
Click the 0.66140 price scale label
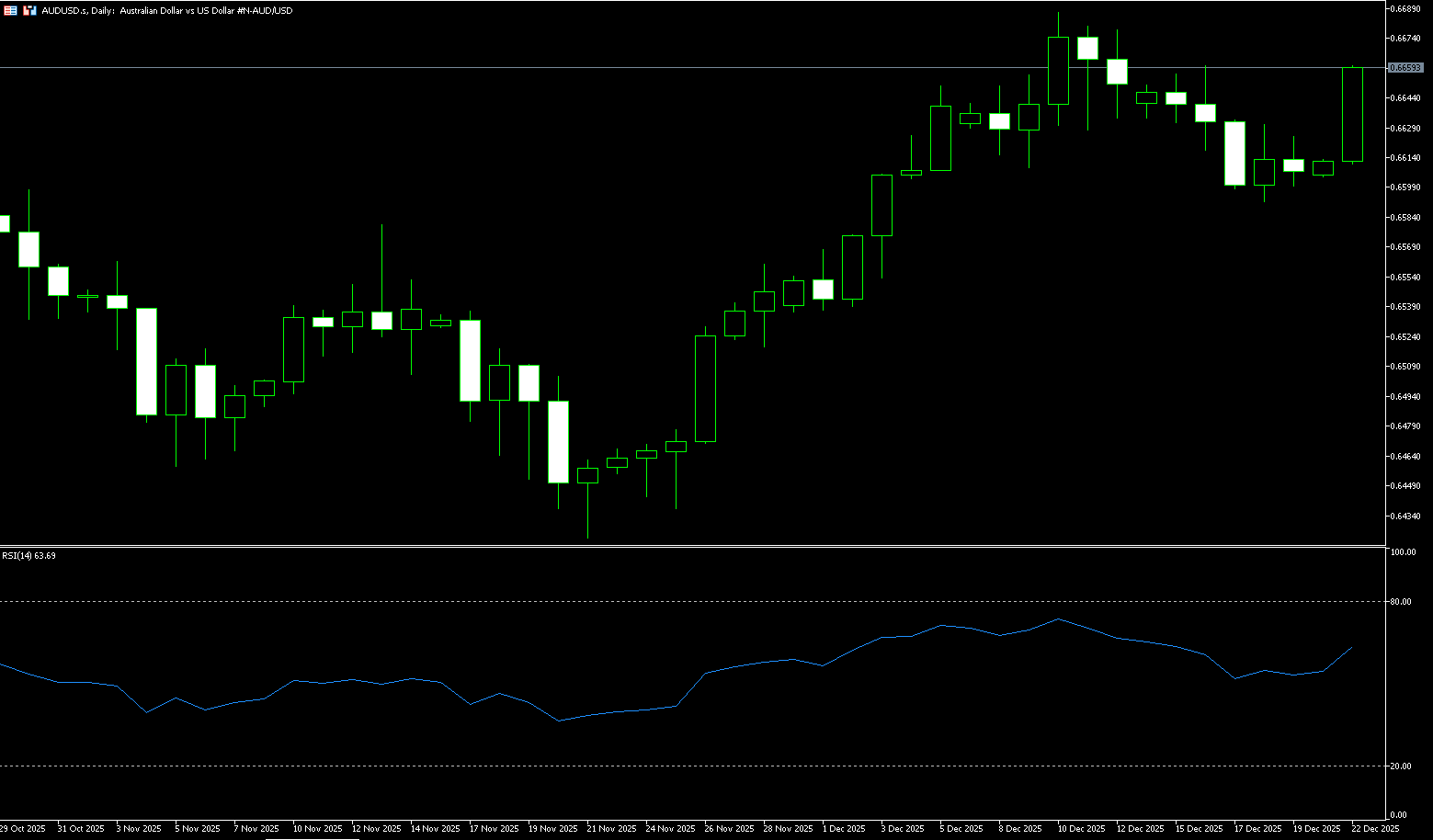click(x=1405, y=158)
